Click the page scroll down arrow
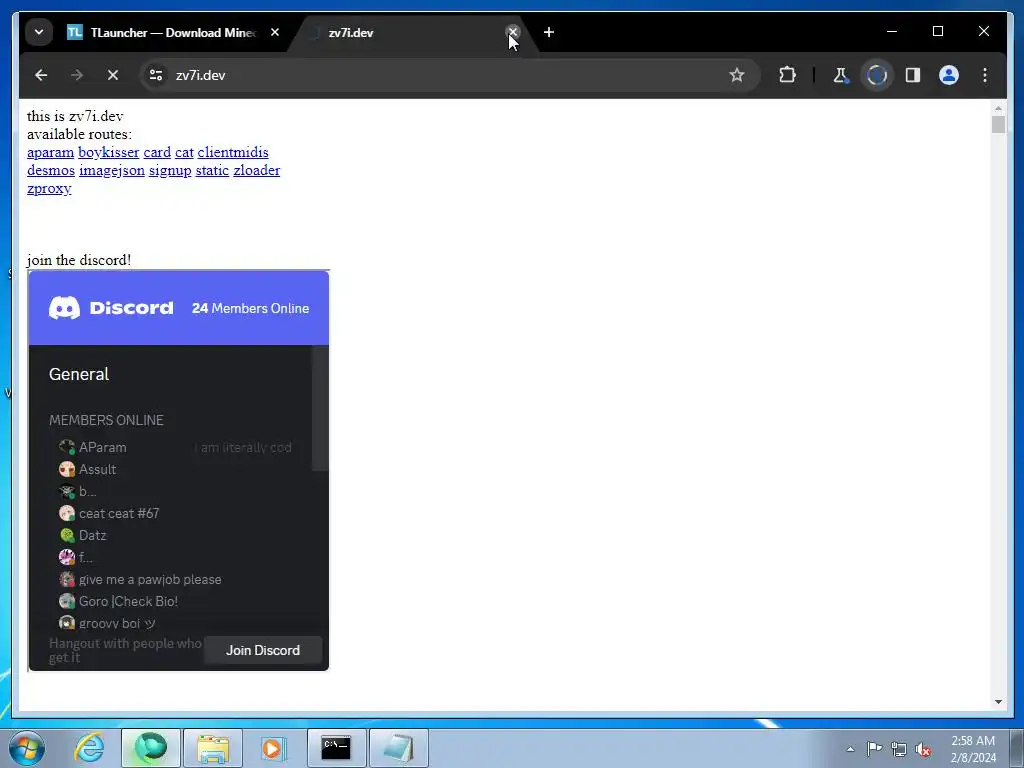Viewport: 1024px width, 768px height. click(x=998, y=702)
